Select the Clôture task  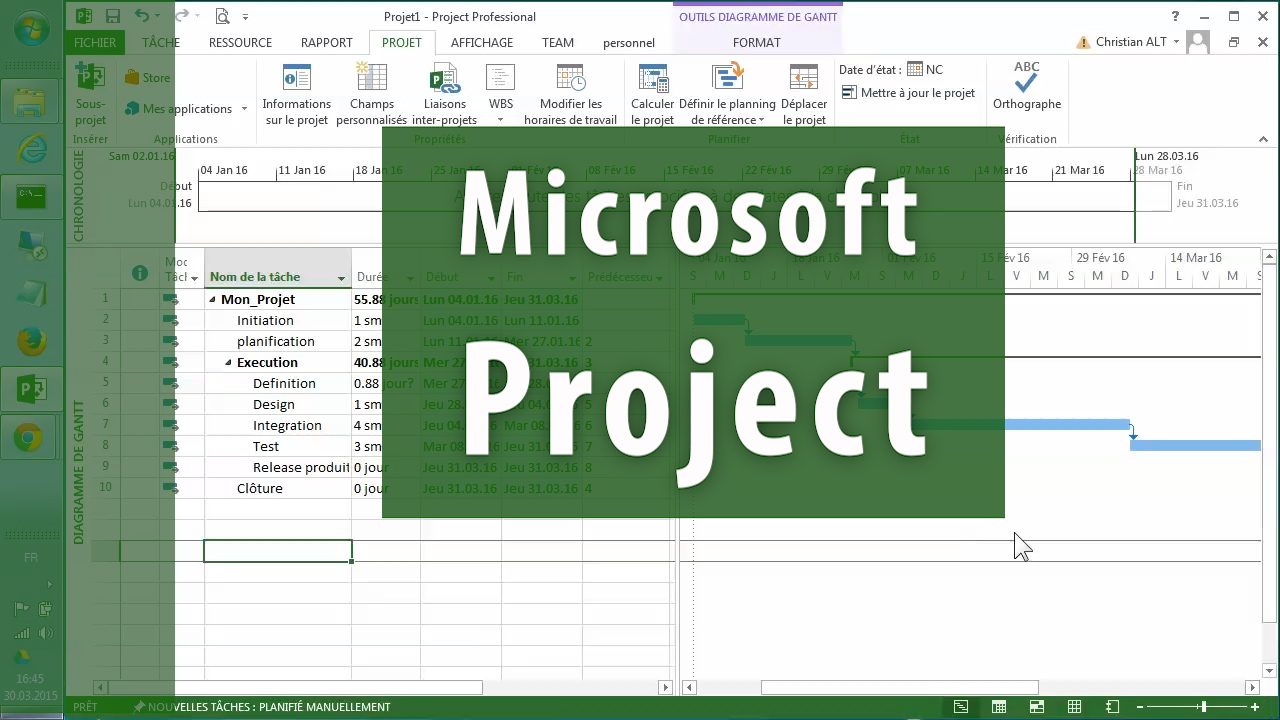click(260, 489)
